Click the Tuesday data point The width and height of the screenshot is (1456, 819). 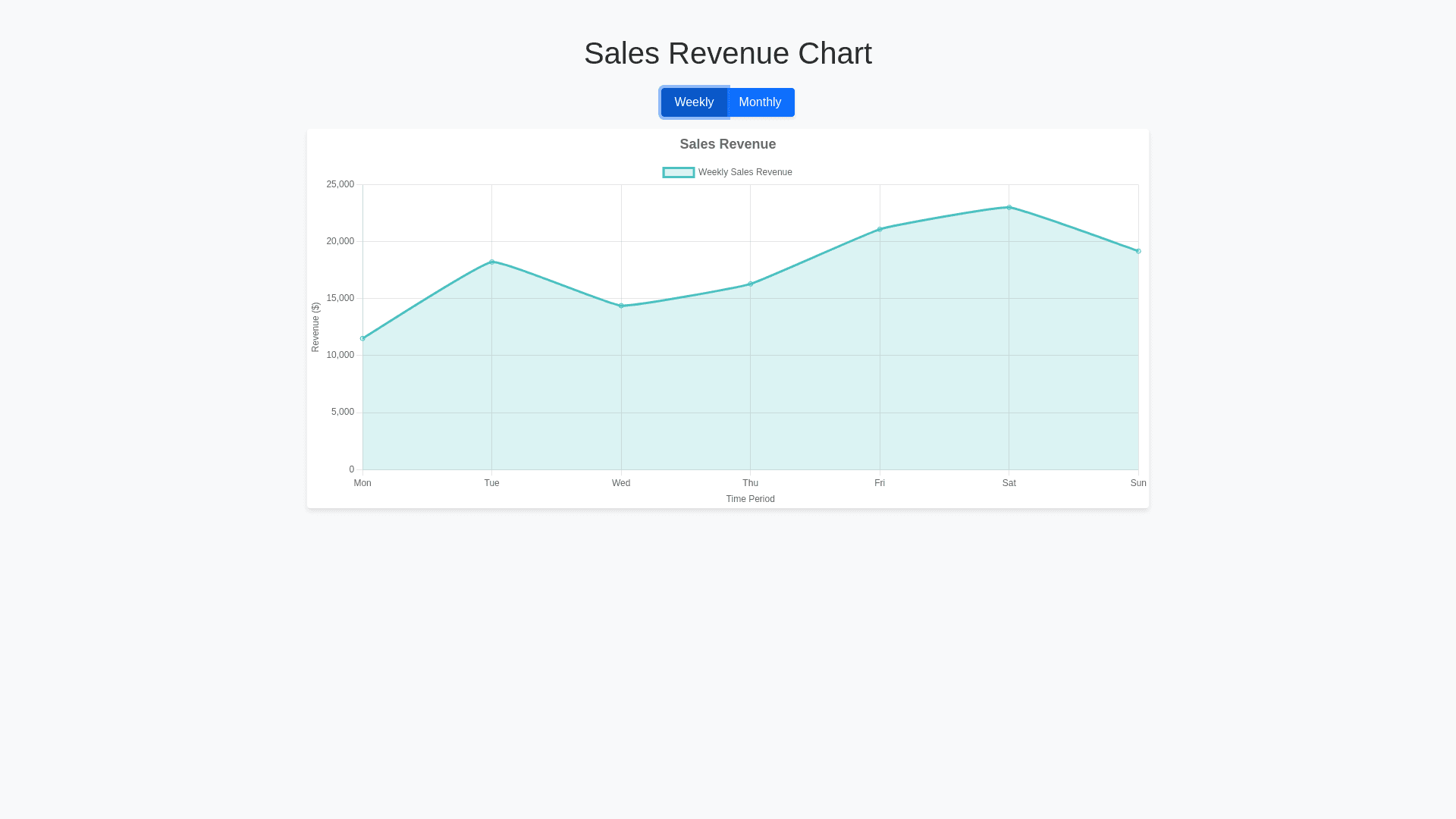(x=492, y=262)
